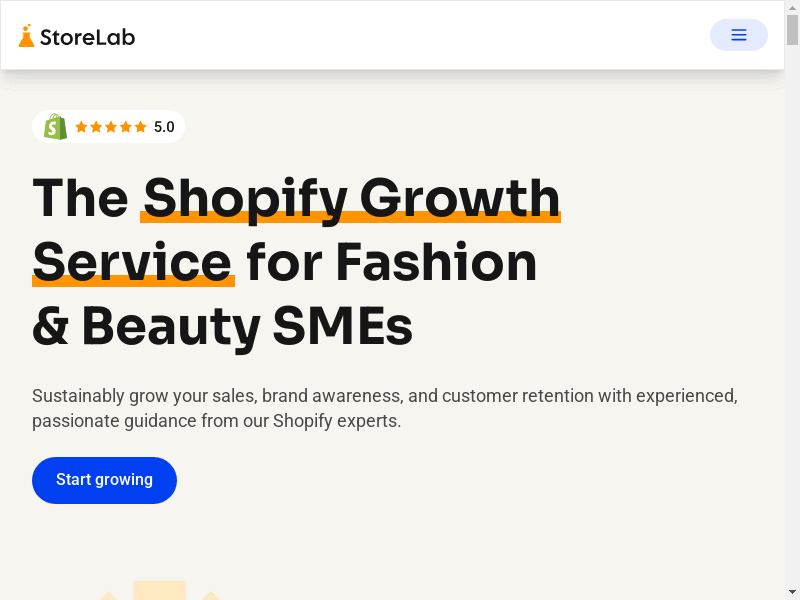Image resolution: width=800 pixels, height=600 pixels.
Task: Click the scrollbar up arrow
Action: pyautogui.click(x=792, y=7)
